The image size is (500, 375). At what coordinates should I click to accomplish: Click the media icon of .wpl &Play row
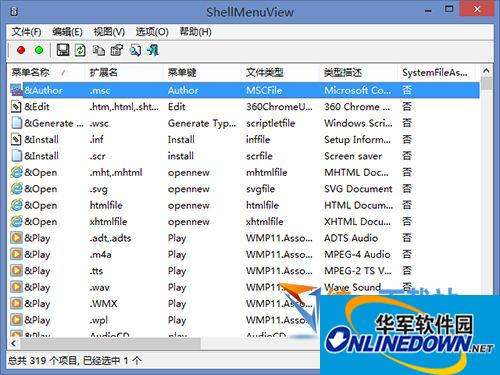(x=16, y=320)
